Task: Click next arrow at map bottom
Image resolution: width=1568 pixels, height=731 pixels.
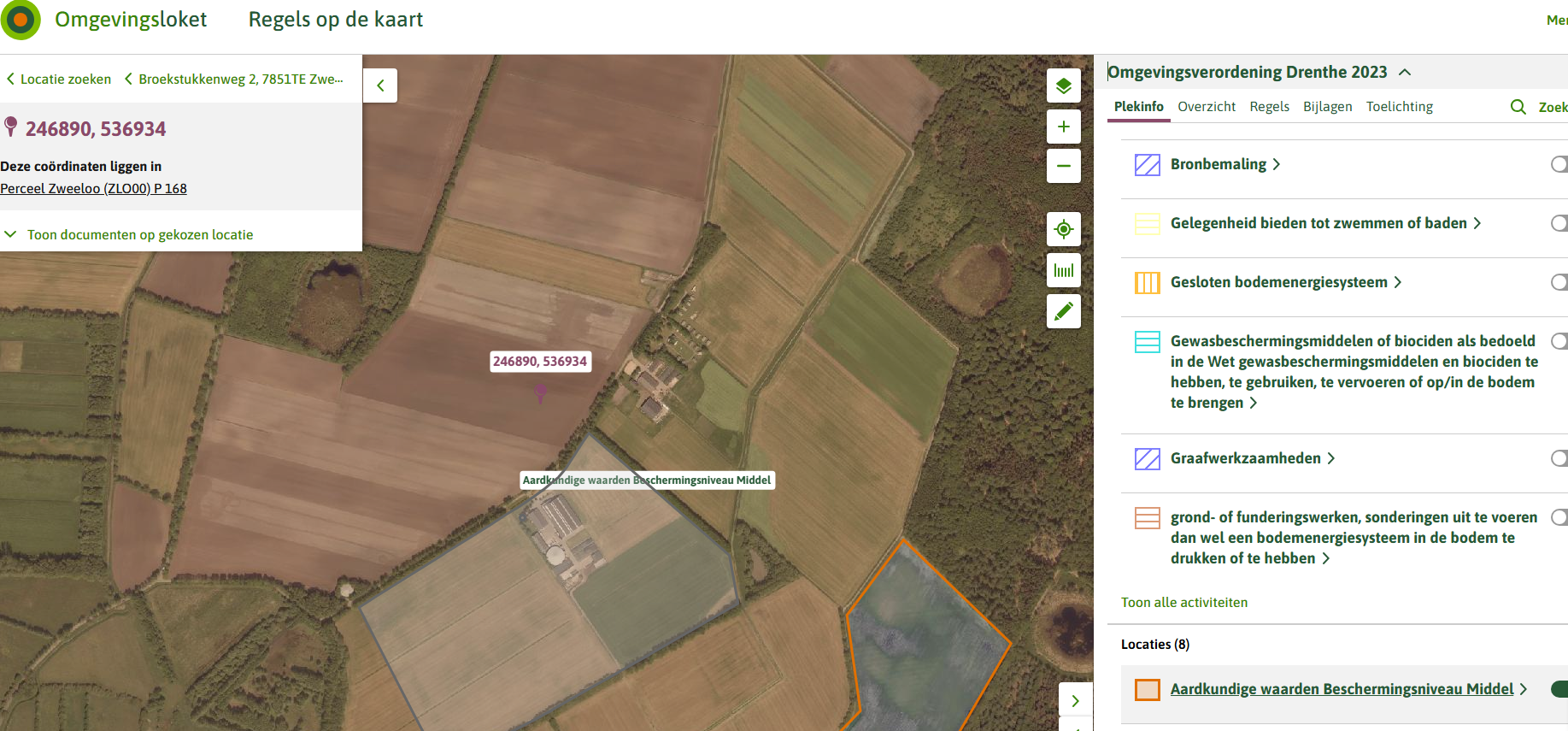Action: coord(1076,700)
